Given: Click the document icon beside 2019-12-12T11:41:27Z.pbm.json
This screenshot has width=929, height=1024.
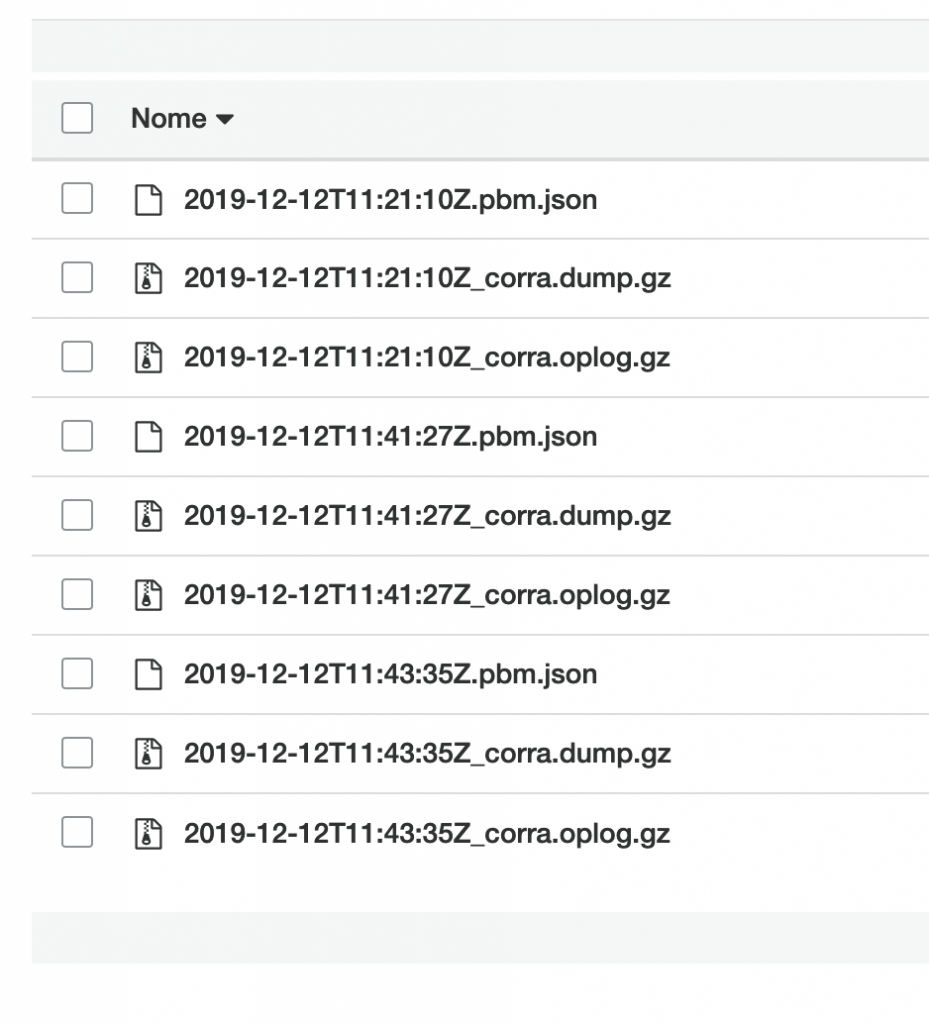Looking at the screenshot, I should [x=150, y=437].
